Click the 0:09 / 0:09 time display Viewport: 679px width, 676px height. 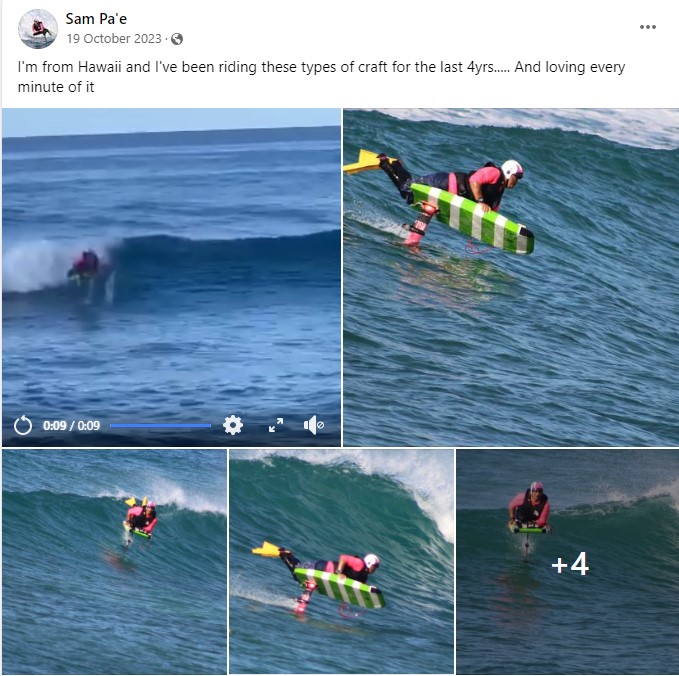(x=71, y=425)
